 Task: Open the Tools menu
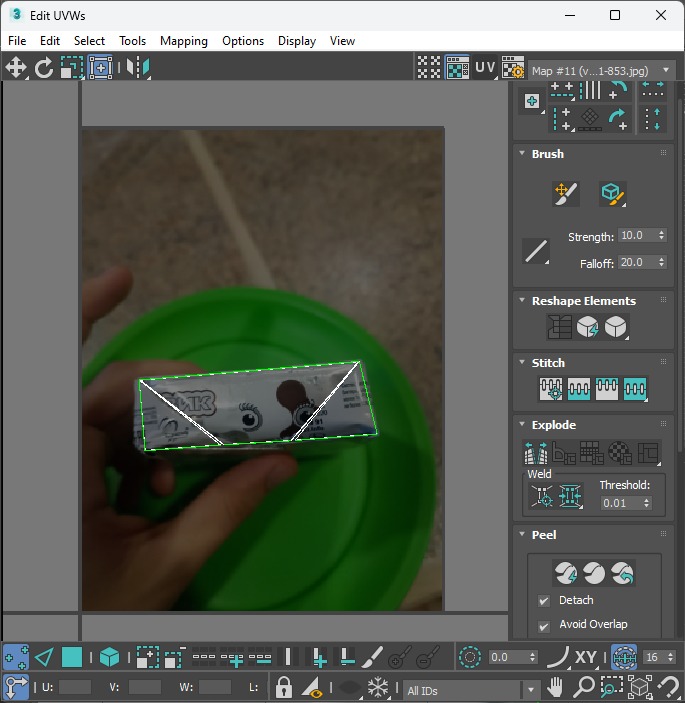coord(132,41)
